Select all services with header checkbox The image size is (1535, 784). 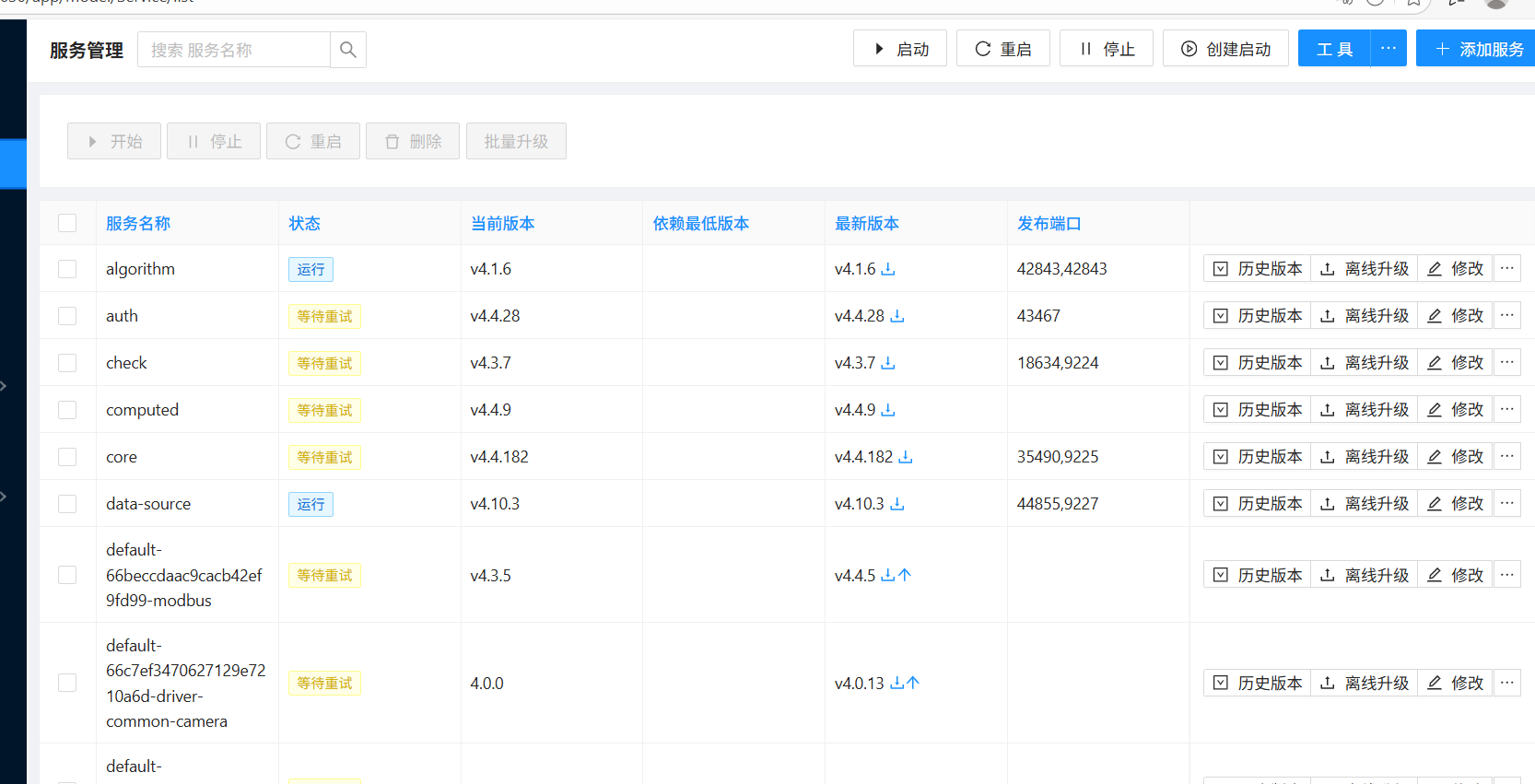point(67,223)
